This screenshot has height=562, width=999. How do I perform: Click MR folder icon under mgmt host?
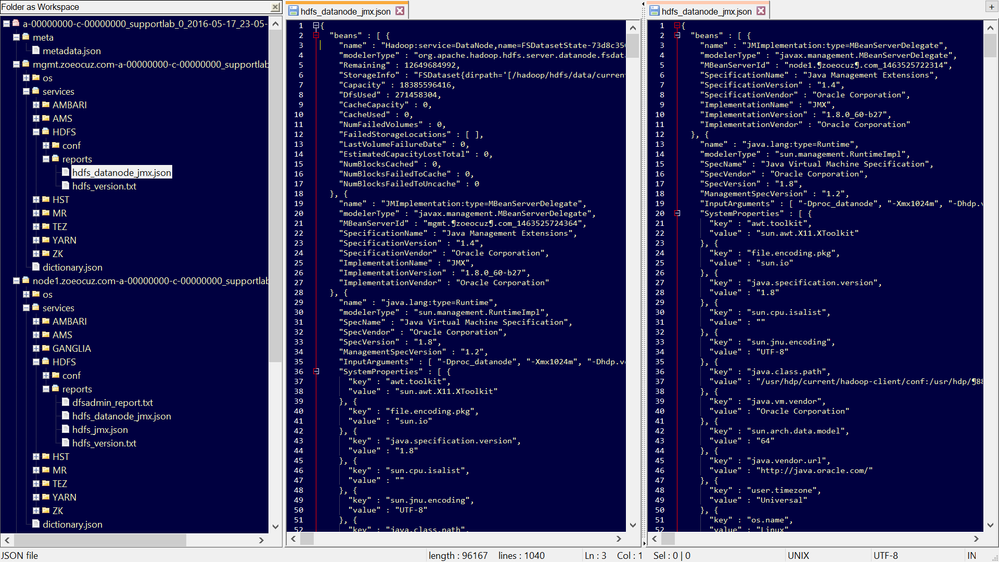[46, 213]
